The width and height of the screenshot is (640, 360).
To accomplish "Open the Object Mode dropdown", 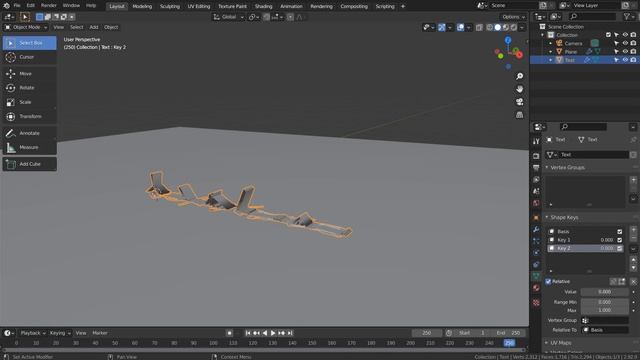I will coord(26,27).
